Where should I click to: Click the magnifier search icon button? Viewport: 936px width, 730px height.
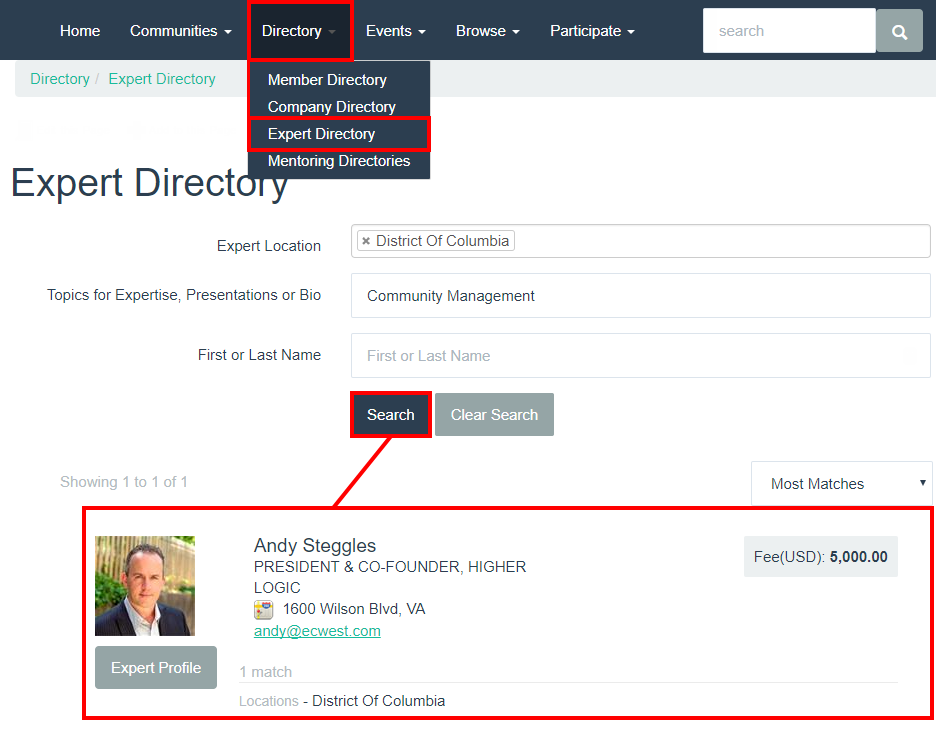899,31
